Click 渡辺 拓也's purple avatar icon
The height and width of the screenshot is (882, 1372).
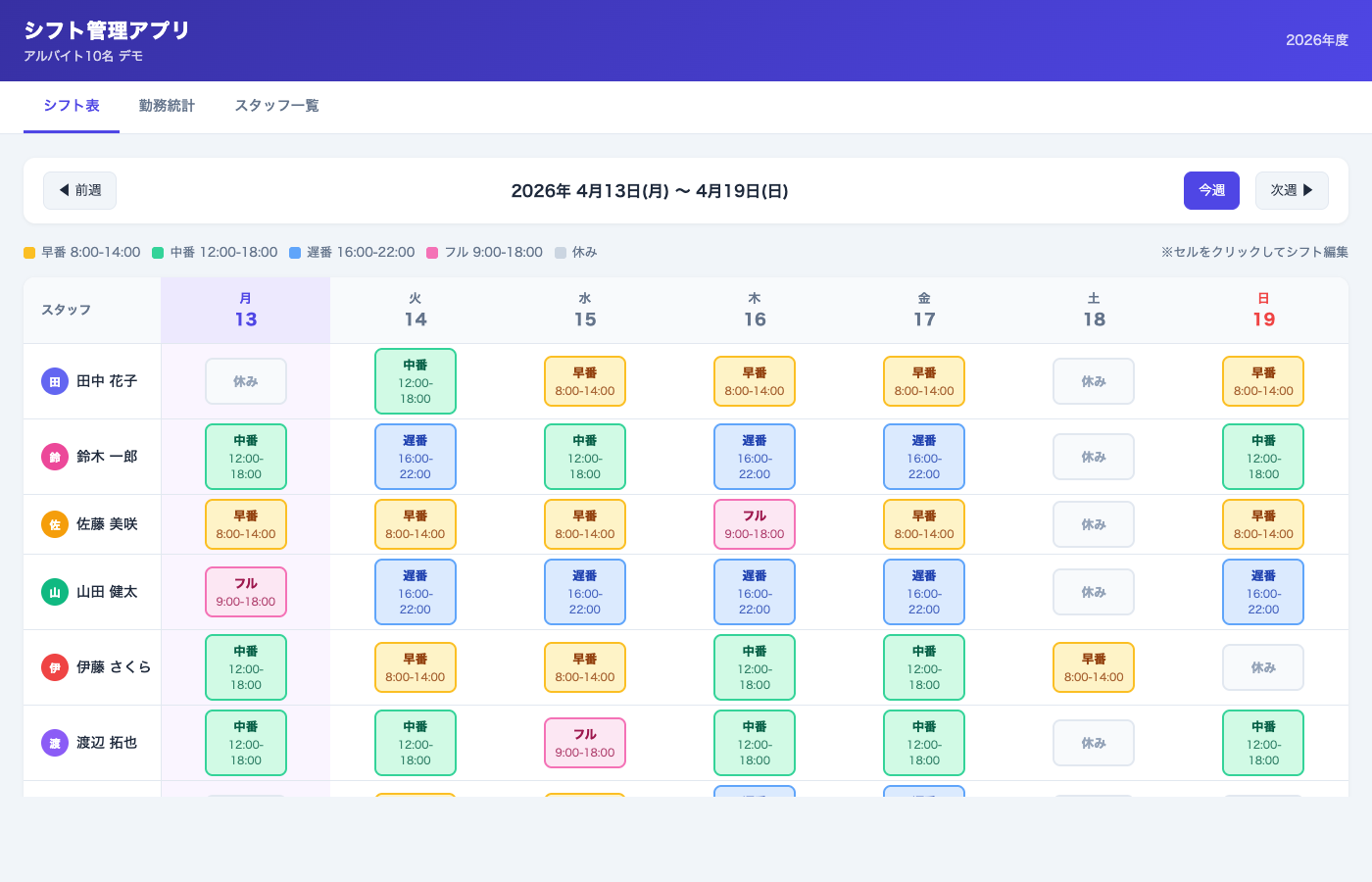click(55, 743)
